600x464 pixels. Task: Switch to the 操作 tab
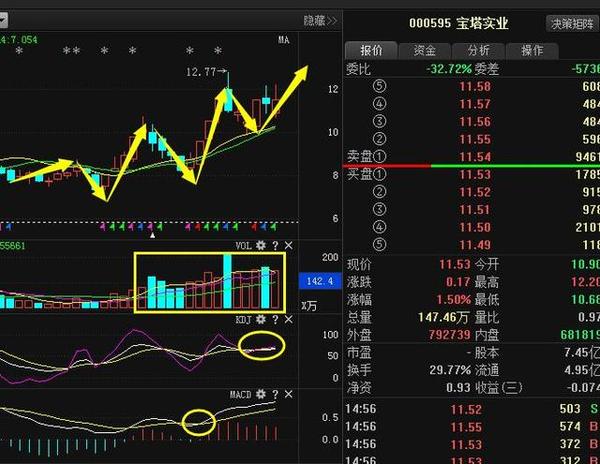click(x=532, y=50)
